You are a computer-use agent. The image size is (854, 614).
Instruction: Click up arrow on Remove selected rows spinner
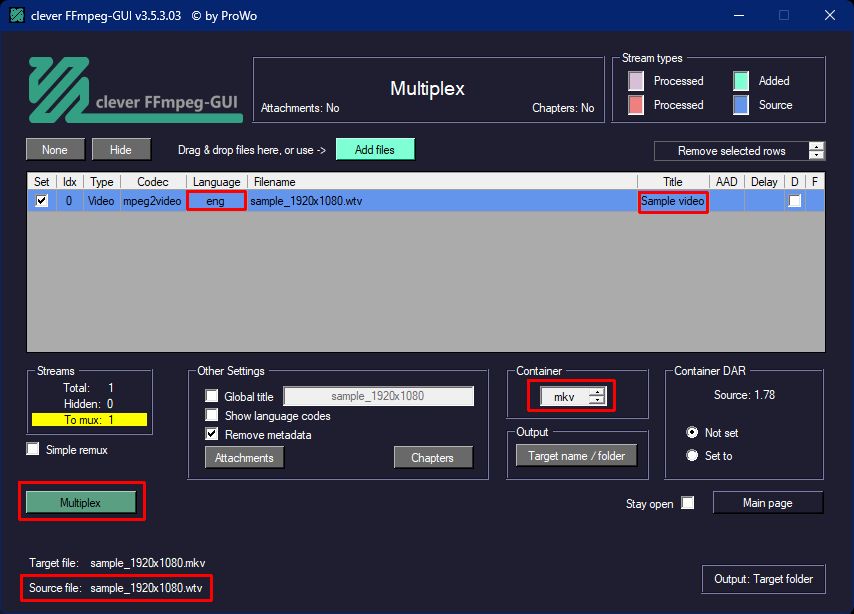coord(816,146)
